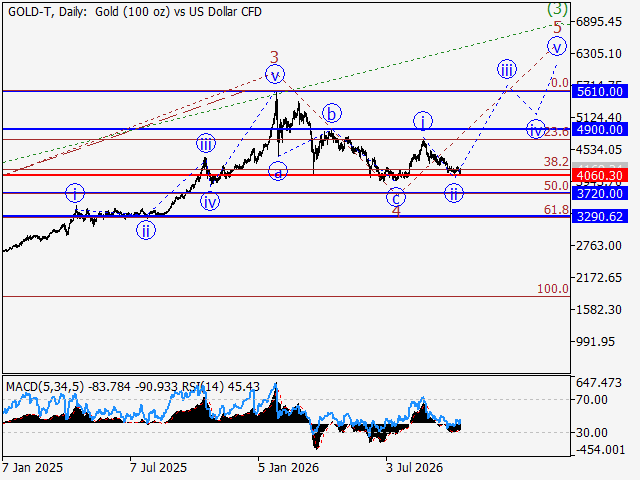Click the circled wave b label
Screen dimensions: 640x480
tap(332, 113)
